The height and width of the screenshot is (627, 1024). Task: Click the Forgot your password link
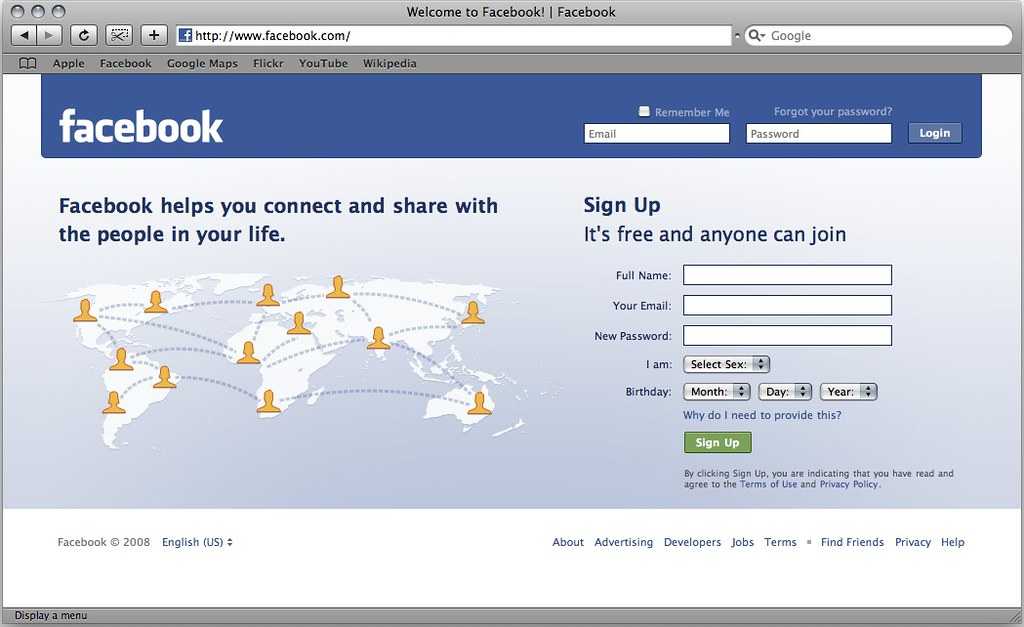[833, 112]
